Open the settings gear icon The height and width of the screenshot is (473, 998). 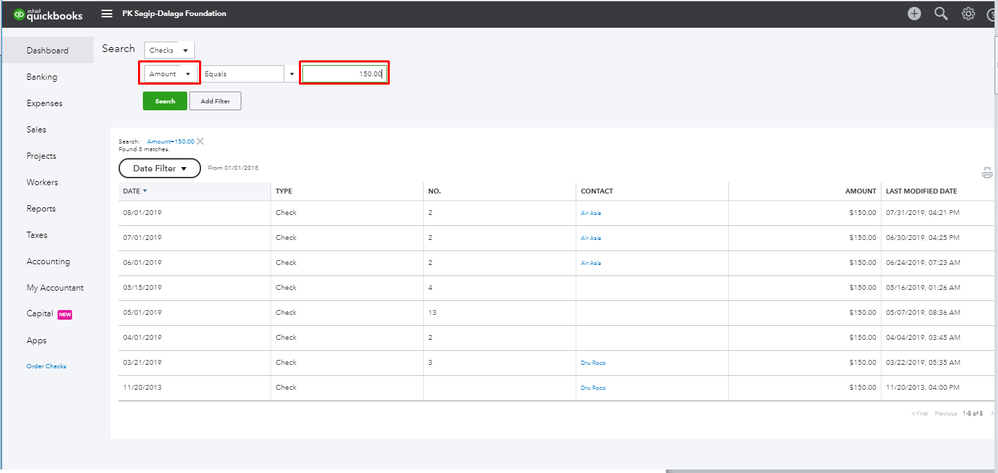point(968,14)
